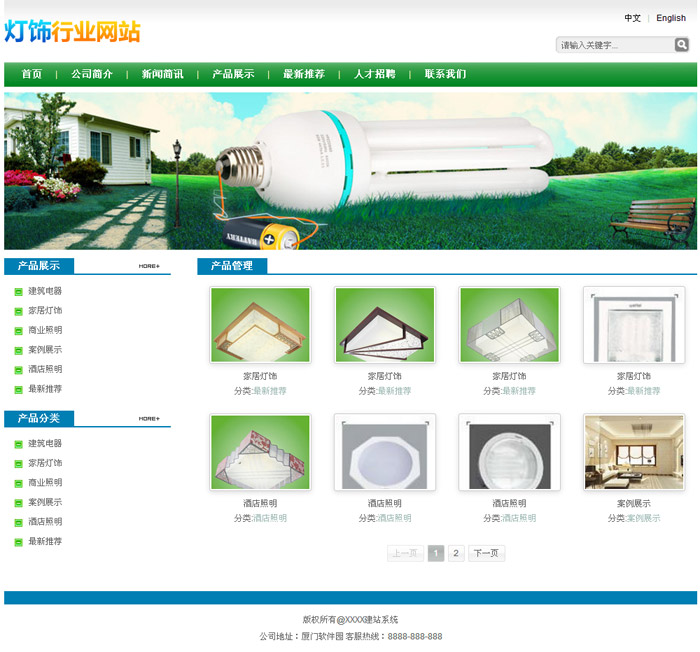Viewport: 700px width, 652px height.
Task: Click the search magnifier icon
Action: pyautogui.click(x=682, y=45)
